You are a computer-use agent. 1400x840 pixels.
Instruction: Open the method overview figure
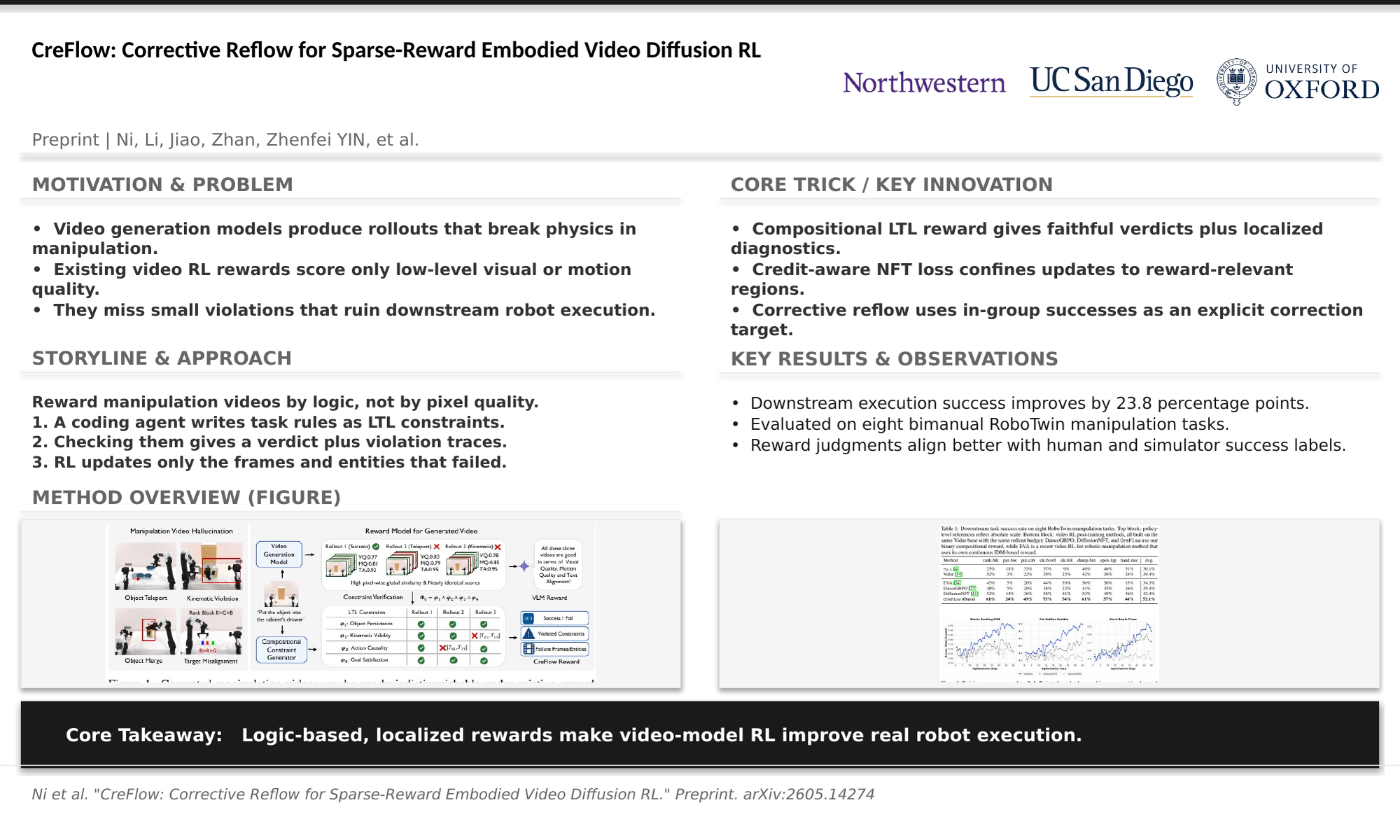[x=351, y=604]
